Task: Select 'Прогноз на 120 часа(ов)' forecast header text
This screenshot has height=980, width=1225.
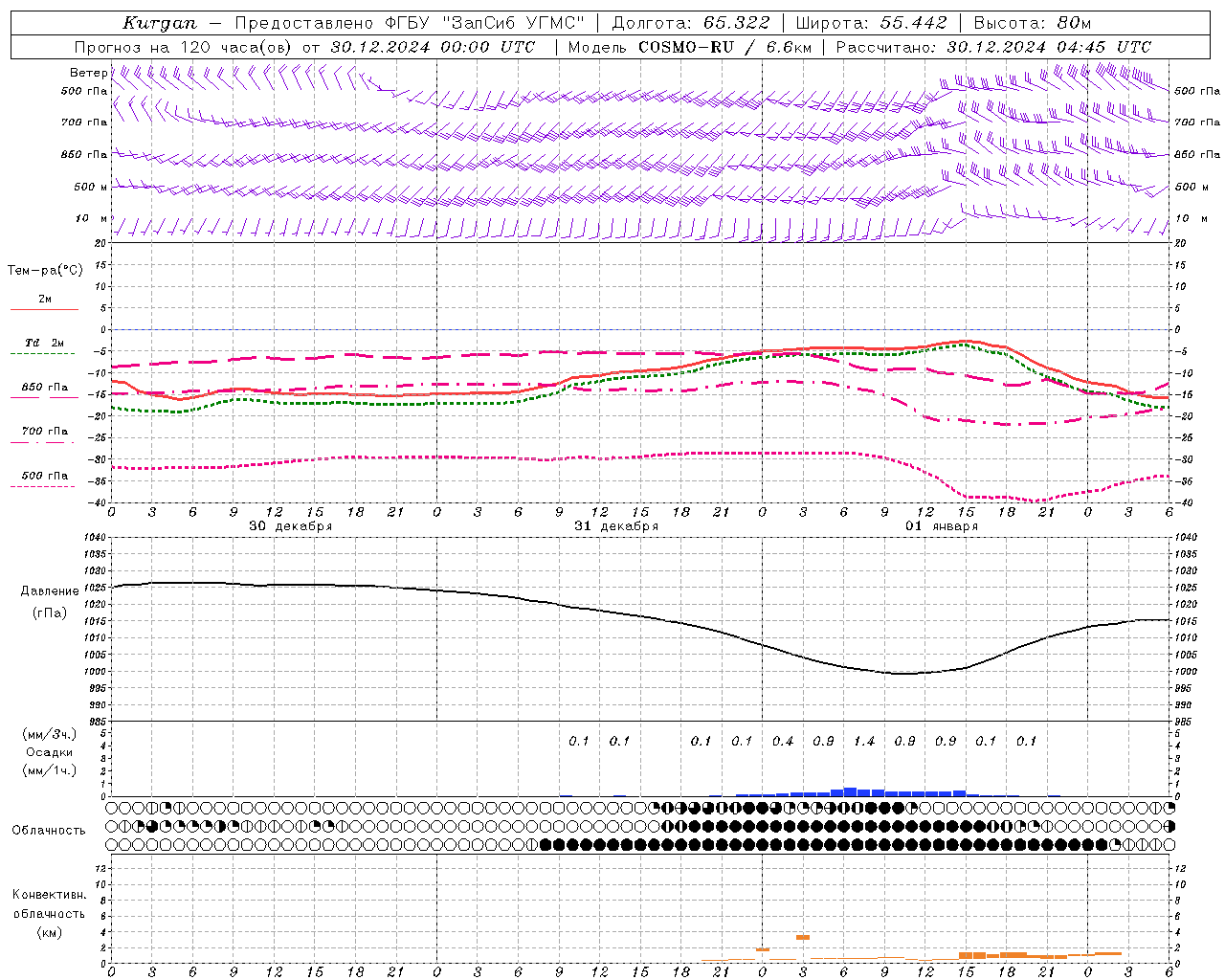Action: 184,47
